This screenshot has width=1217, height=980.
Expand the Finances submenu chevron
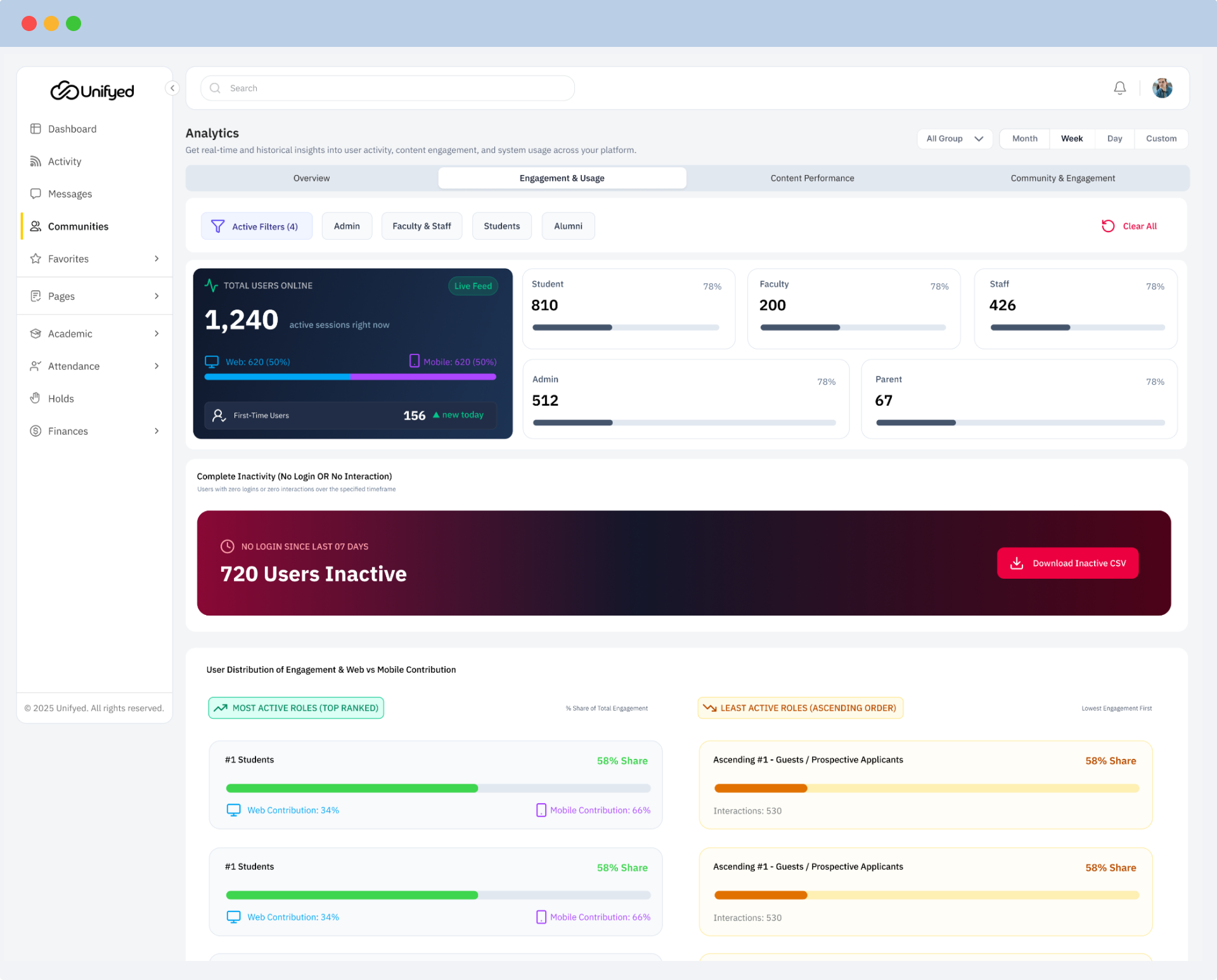(x=157, y=431)
